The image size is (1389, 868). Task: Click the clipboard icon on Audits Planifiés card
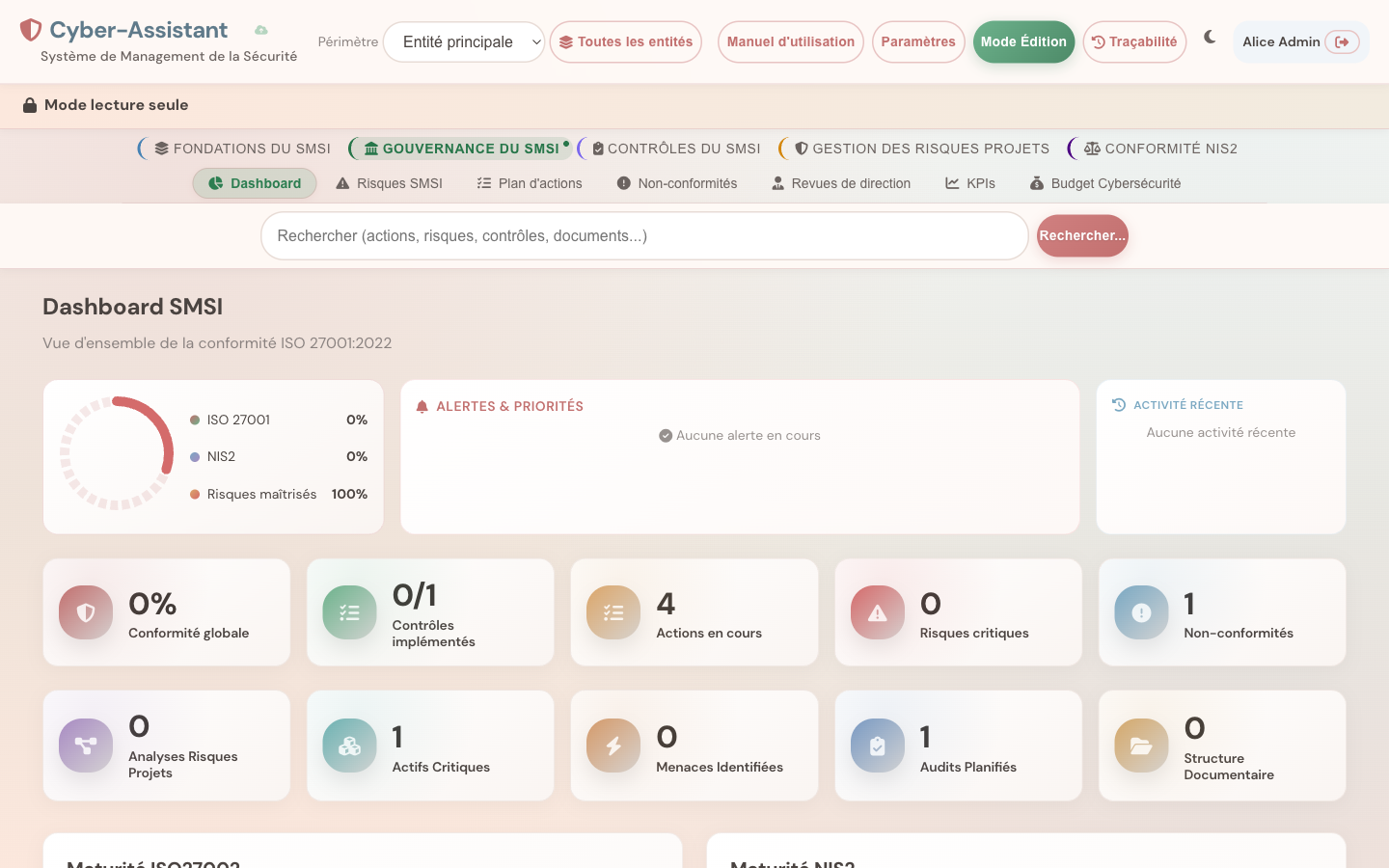(877, 746)
